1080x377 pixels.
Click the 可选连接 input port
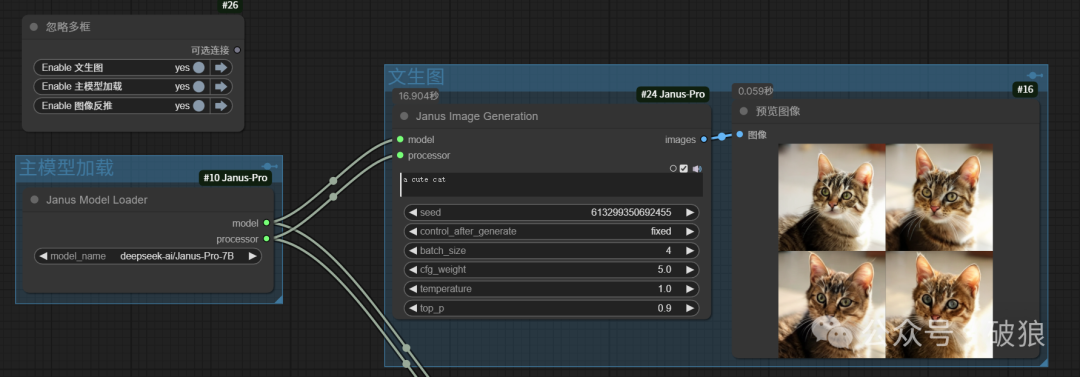click(238, 50)
